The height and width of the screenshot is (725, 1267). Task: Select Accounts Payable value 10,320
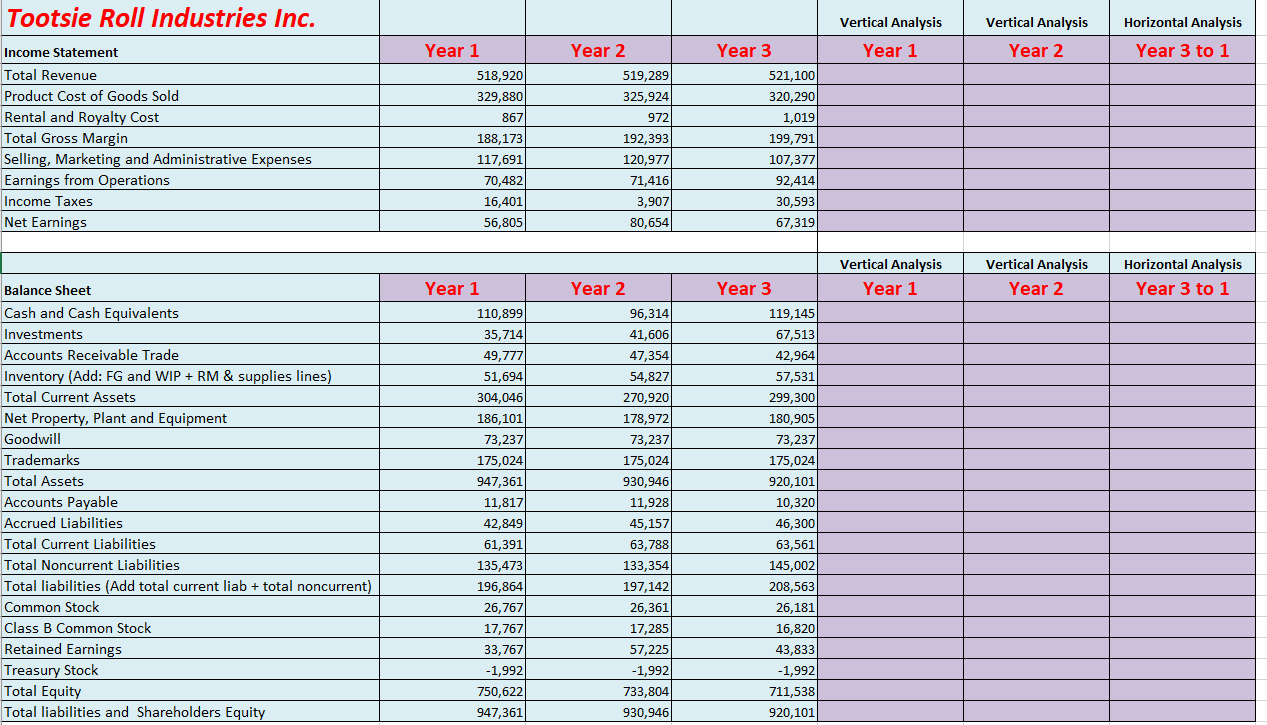[744, 502]
